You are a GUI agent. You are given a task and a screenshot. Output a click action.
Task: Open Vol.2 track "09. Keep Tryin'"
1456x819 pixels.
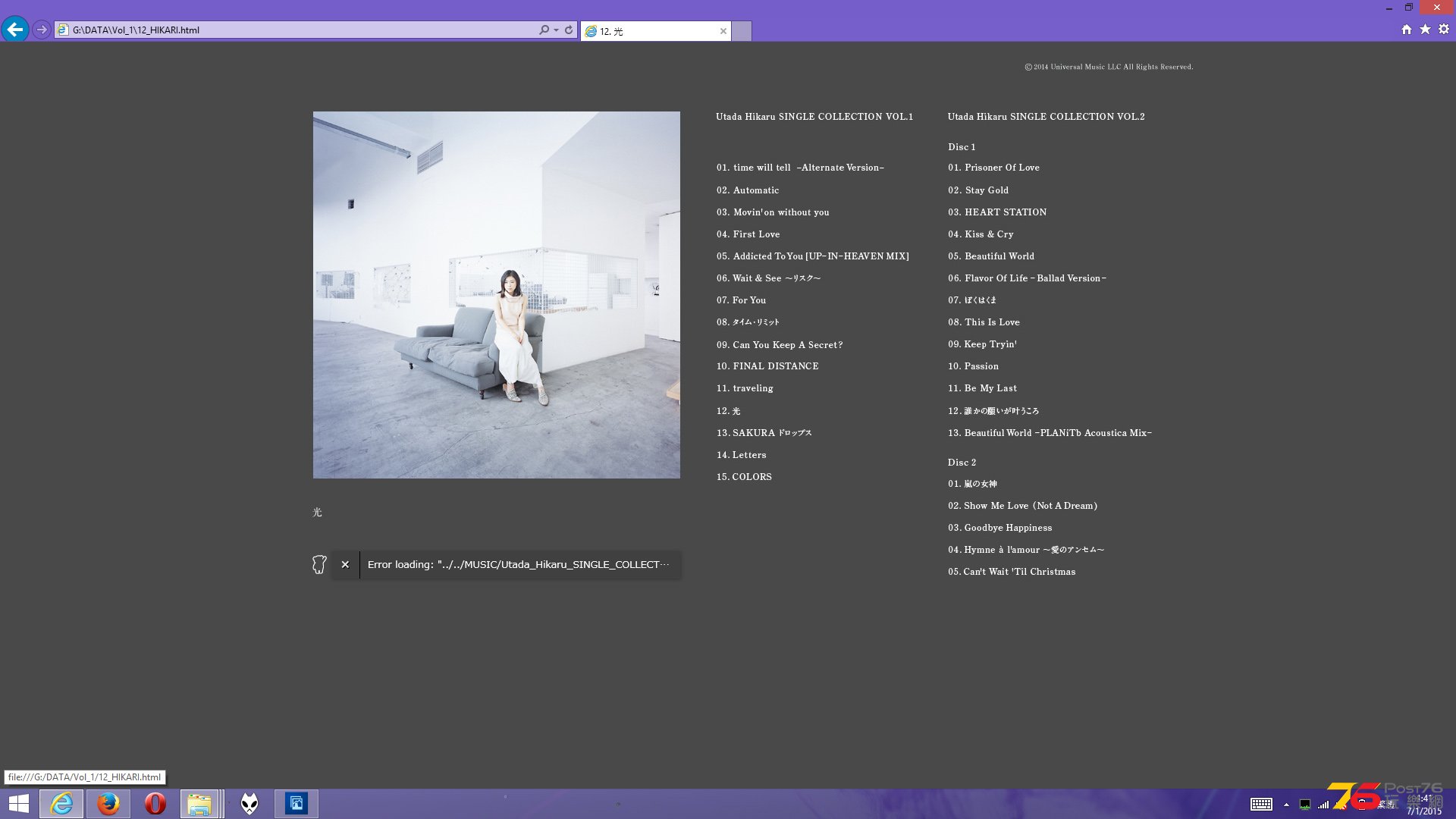(982, 344)
